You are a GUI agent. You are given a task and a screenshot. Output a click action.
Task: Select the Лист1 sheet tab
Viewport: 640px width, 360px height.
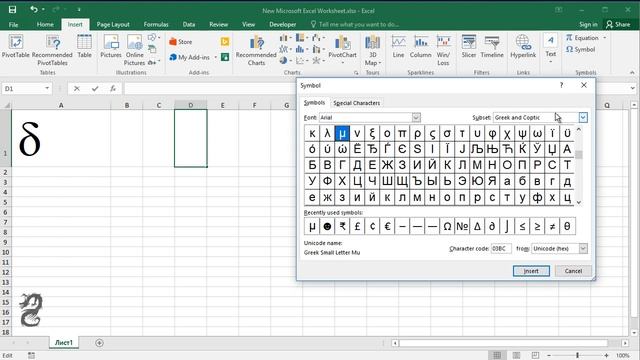click(64, 343)
